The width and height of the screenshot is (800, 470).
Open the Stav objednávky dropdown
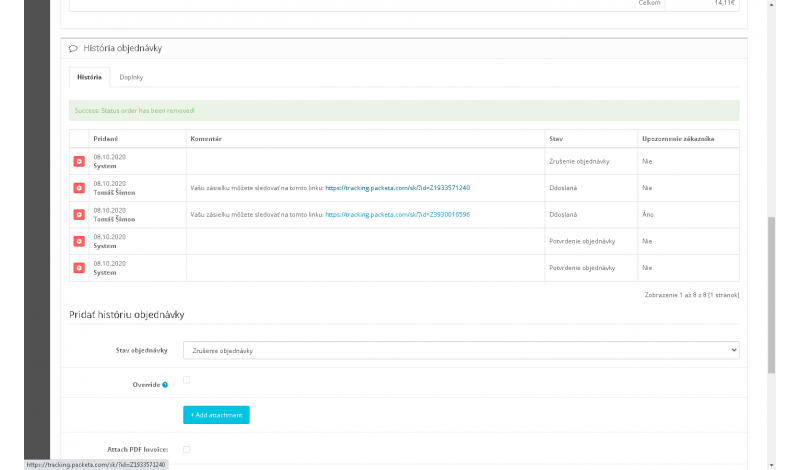(x=461, y=351)
